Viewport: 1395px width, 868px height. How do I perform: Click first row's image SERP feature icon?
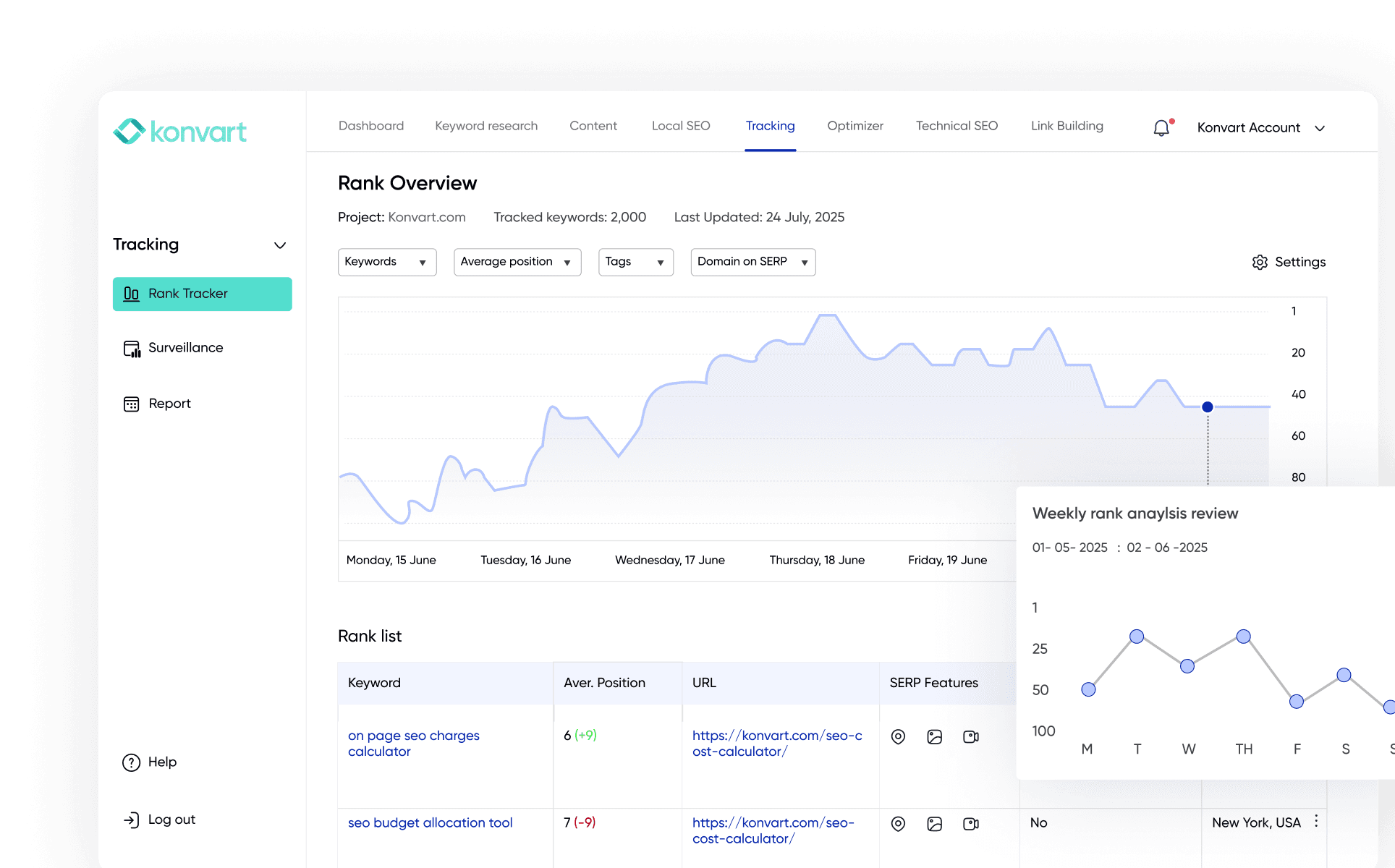(x=934, y=736)
